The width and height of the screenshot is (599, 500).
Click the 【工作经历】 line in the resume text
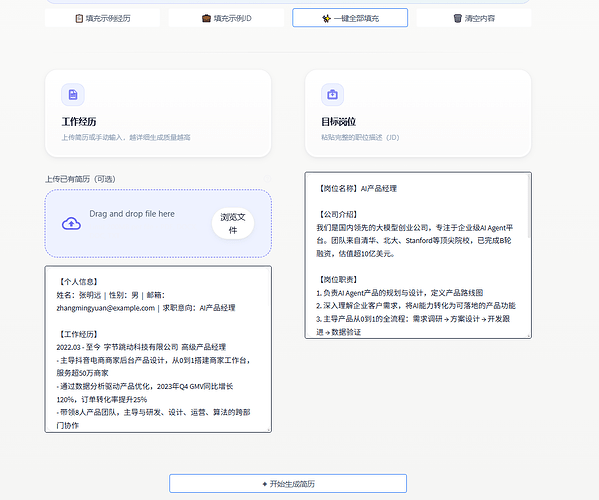point(78,334)
